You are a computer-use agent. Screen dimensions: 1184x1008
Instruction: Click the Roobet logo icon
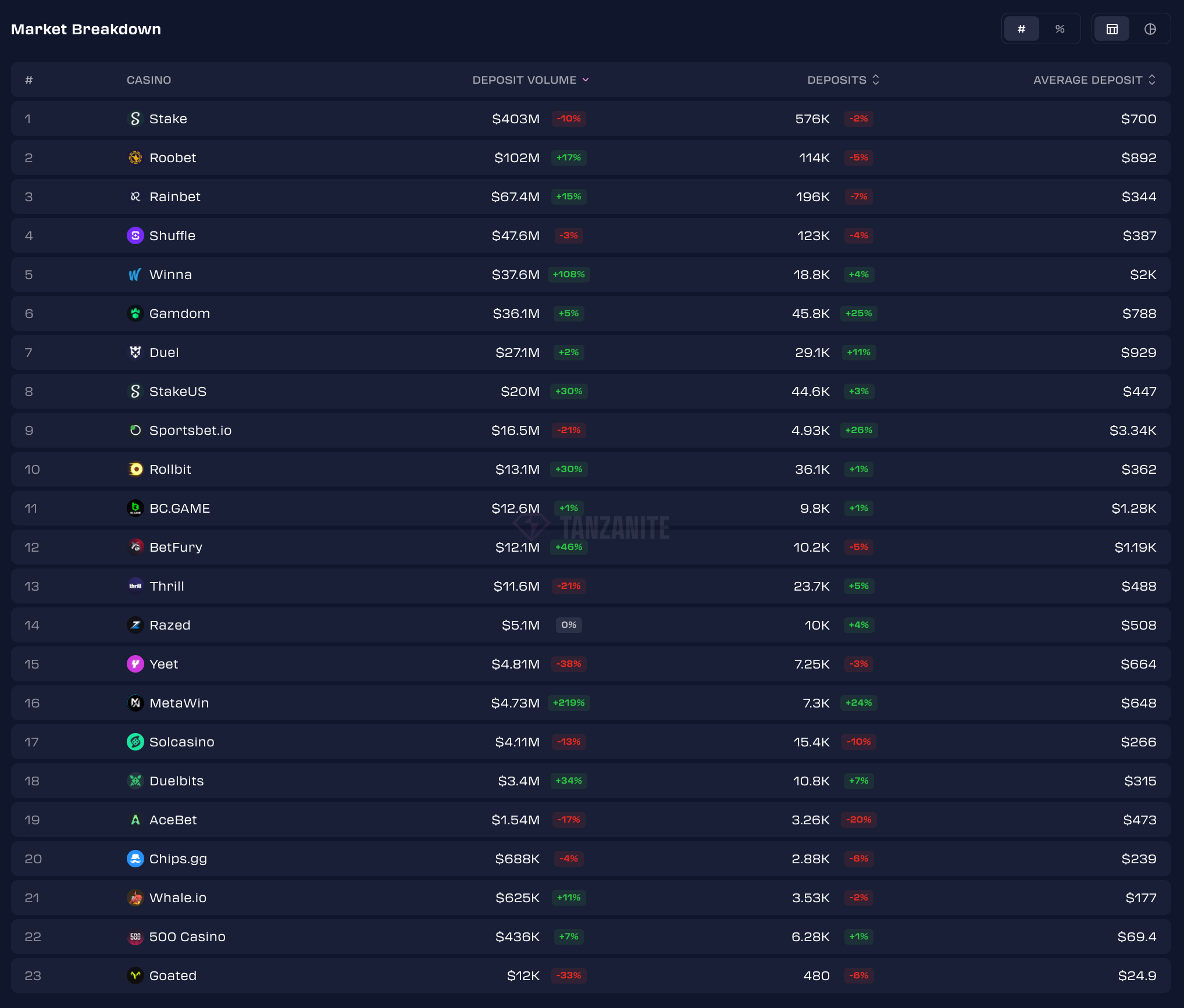tap(135, 158)
